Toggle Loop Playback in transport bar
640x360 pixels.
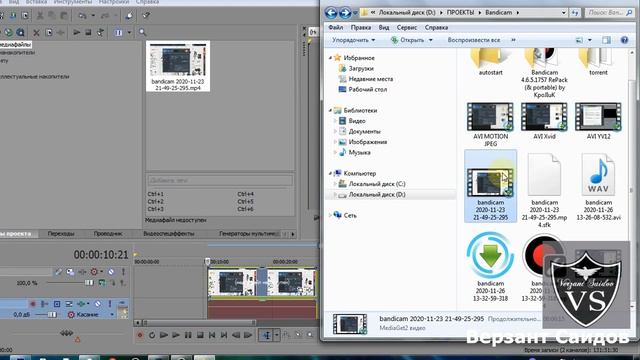click(x=152, y=335)
